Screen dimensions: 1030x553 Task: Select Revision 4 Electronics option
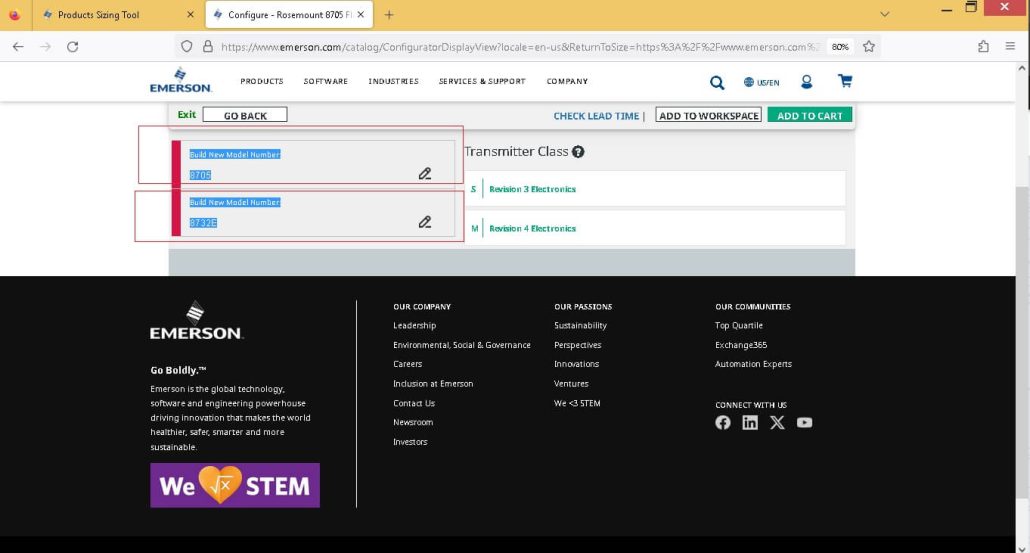click(x=655, y=229)
